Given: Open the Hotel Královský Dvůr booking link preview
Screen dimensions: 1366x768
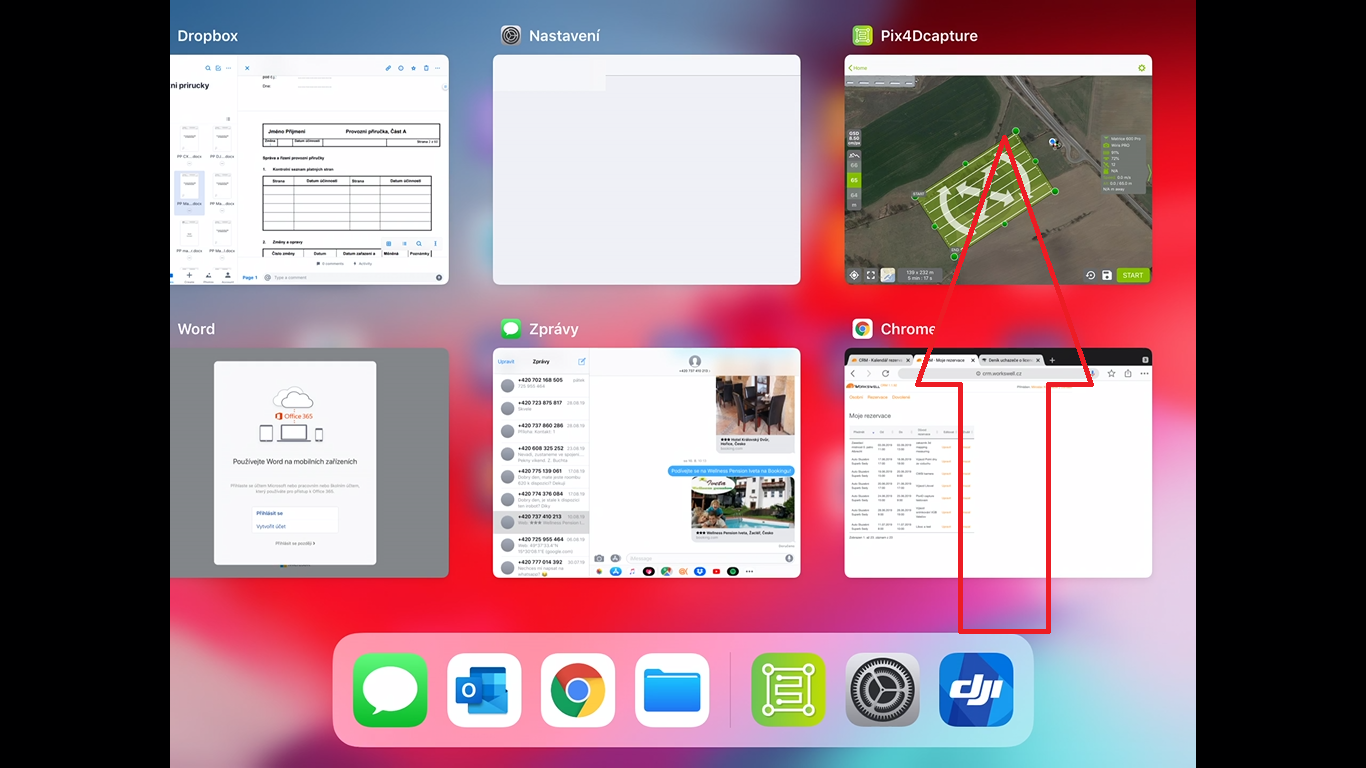Looking at the screenshot, I should tap(755, 413).
